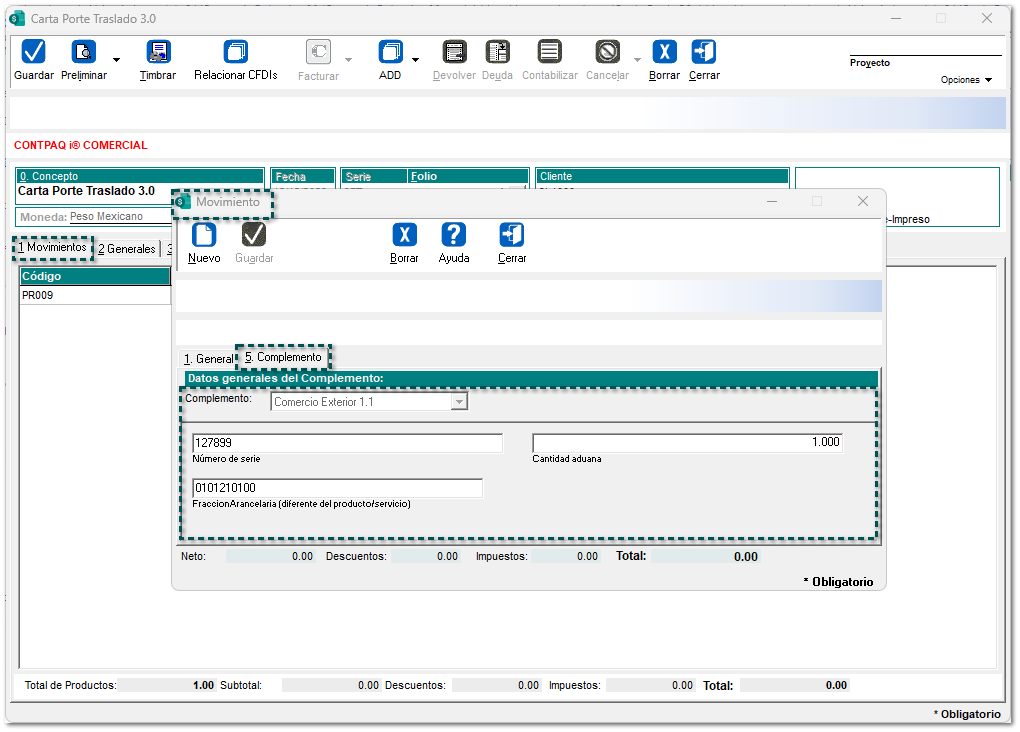Click the Número de serie field
Image resolution: width=1020 pixels, height=732 pixels.
[347, 443]
